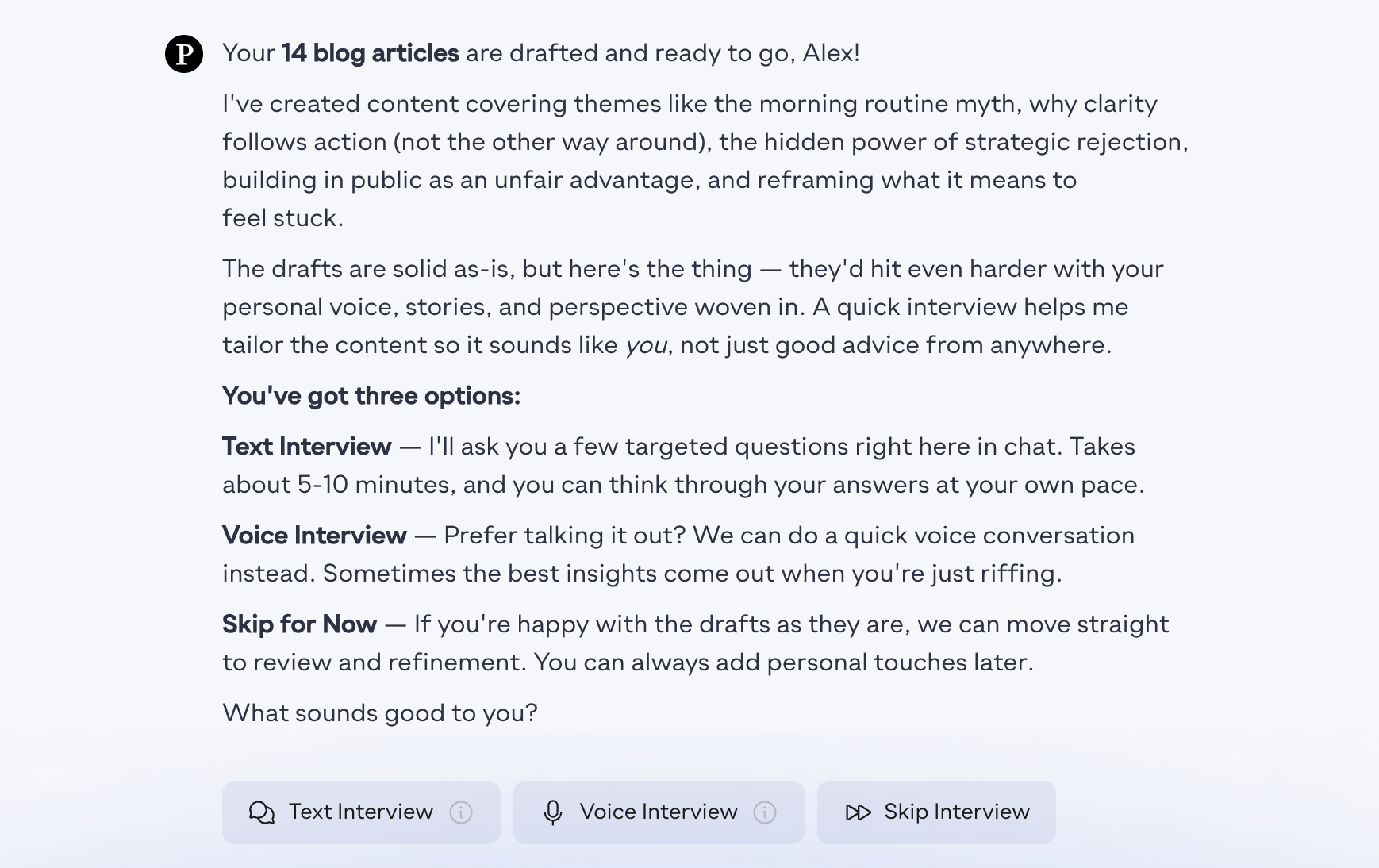Click the "What sounds good to you?" question
Image resolution: width=1379 pixels, height=868 pixels.
(379, 713)
